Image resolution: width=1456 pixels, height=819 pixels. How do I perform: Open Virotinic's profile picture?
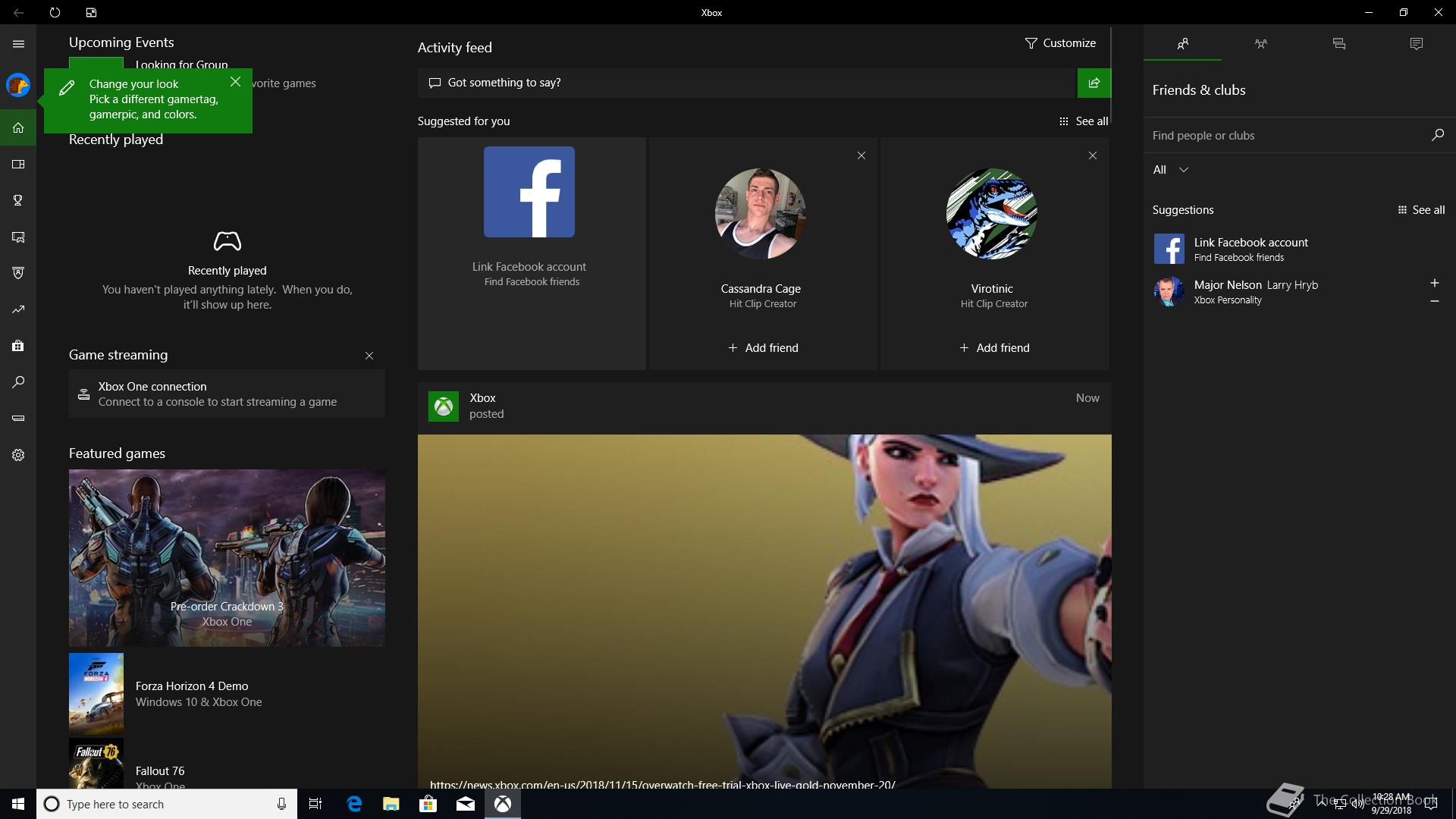click(x=992, y=214)
